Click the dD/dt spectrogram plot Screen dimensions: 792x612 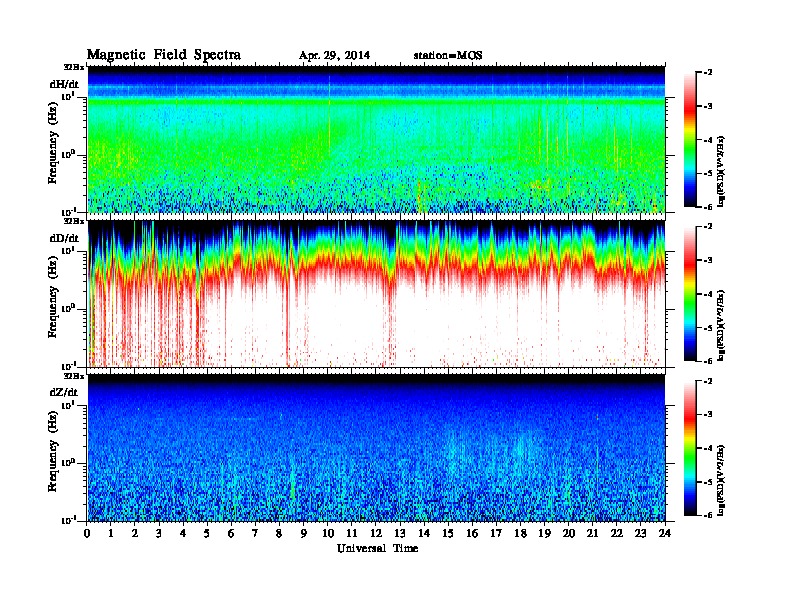376,294
